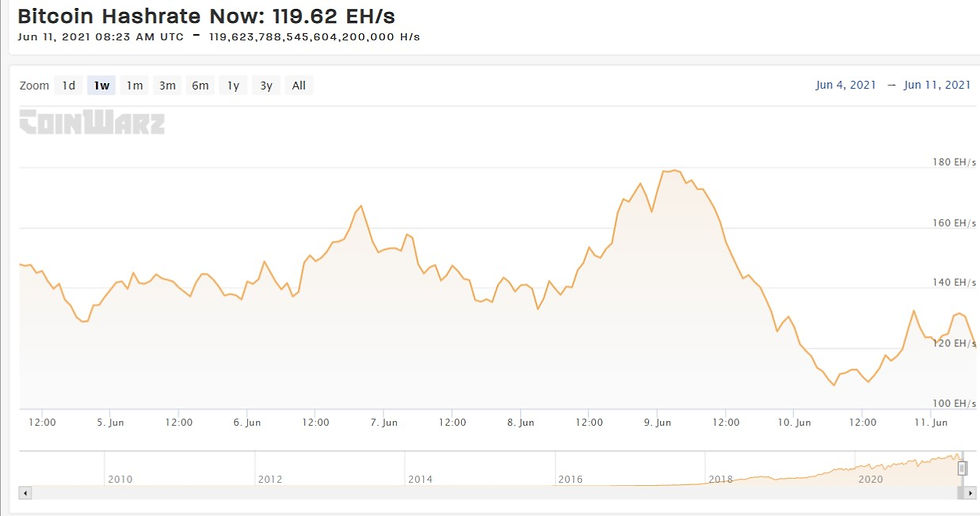Click the 180 EH/s axis label
This screenshot has width=980, height=516.
coord(954,162)
